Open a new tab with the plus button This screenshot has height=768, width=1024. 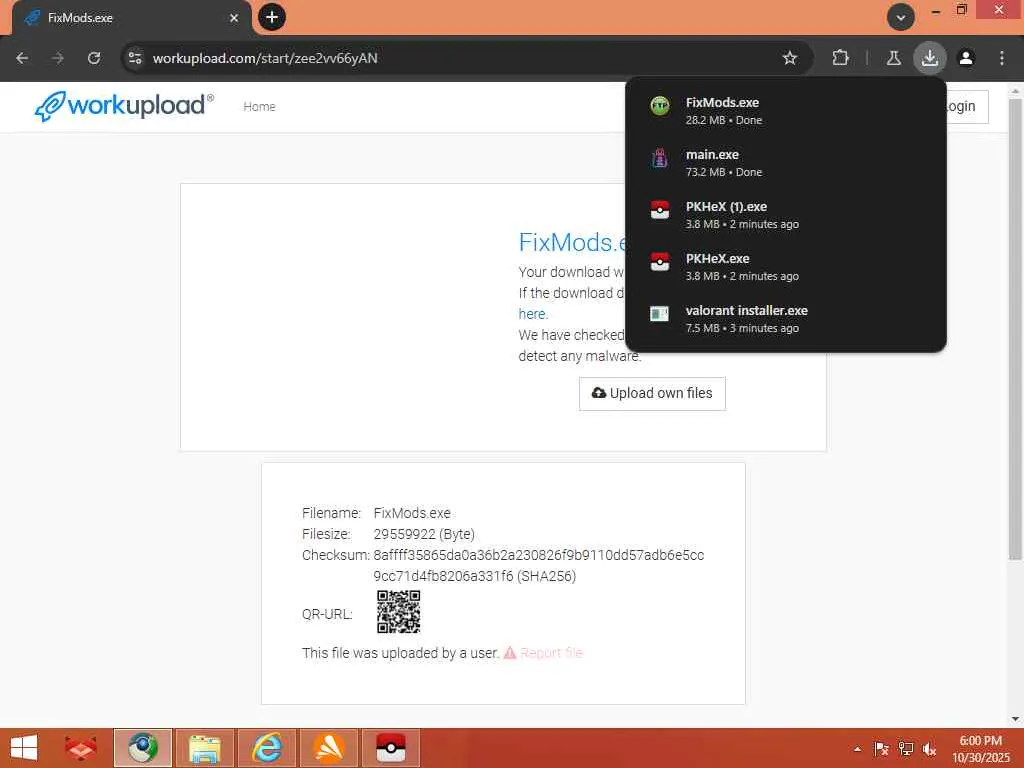click(272, 17)
